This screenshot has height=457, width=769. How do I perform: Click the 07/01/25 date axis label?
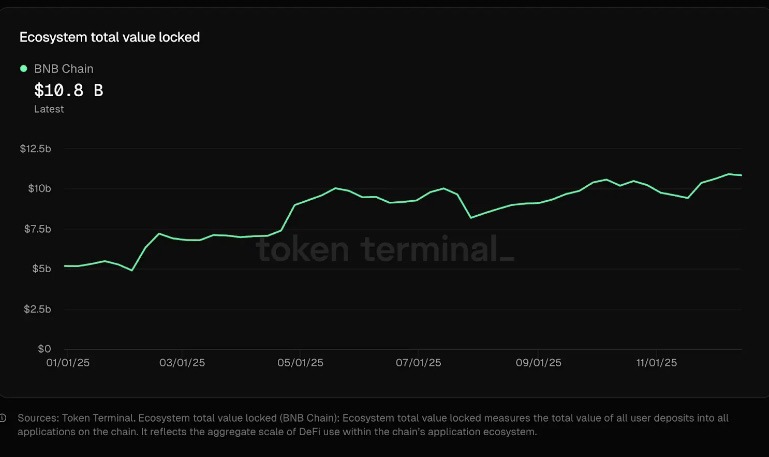[418, 364]
